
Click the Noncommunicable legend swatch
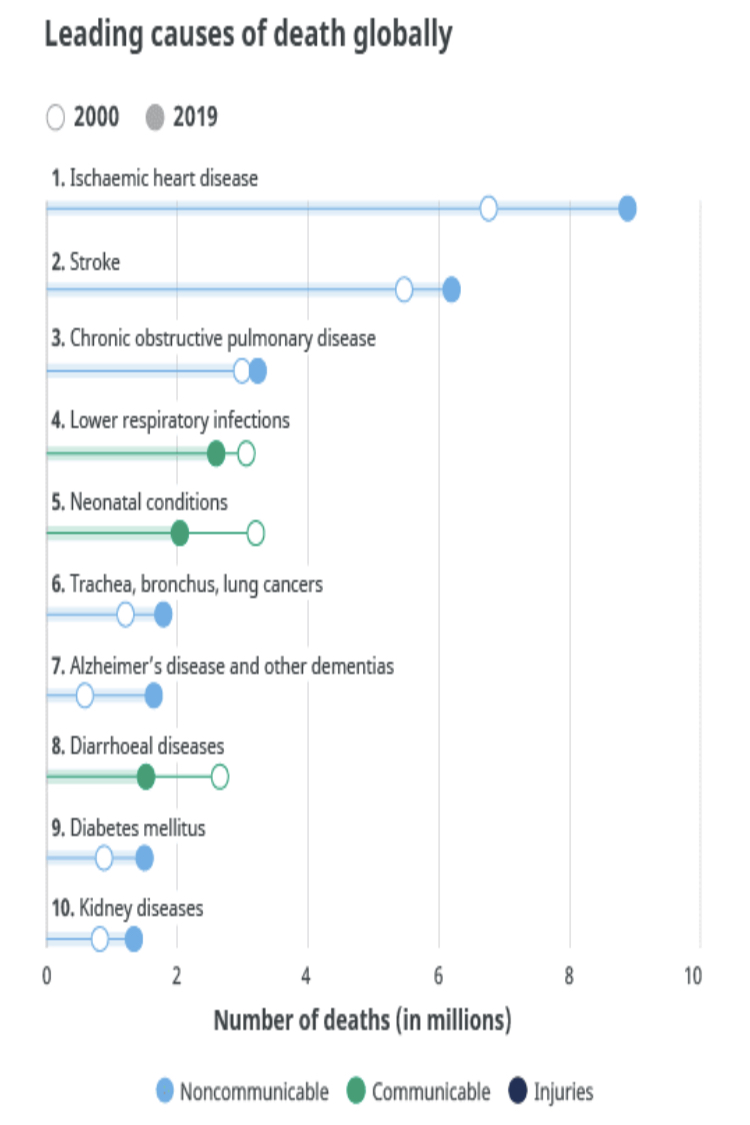[x=165, y=1091]
